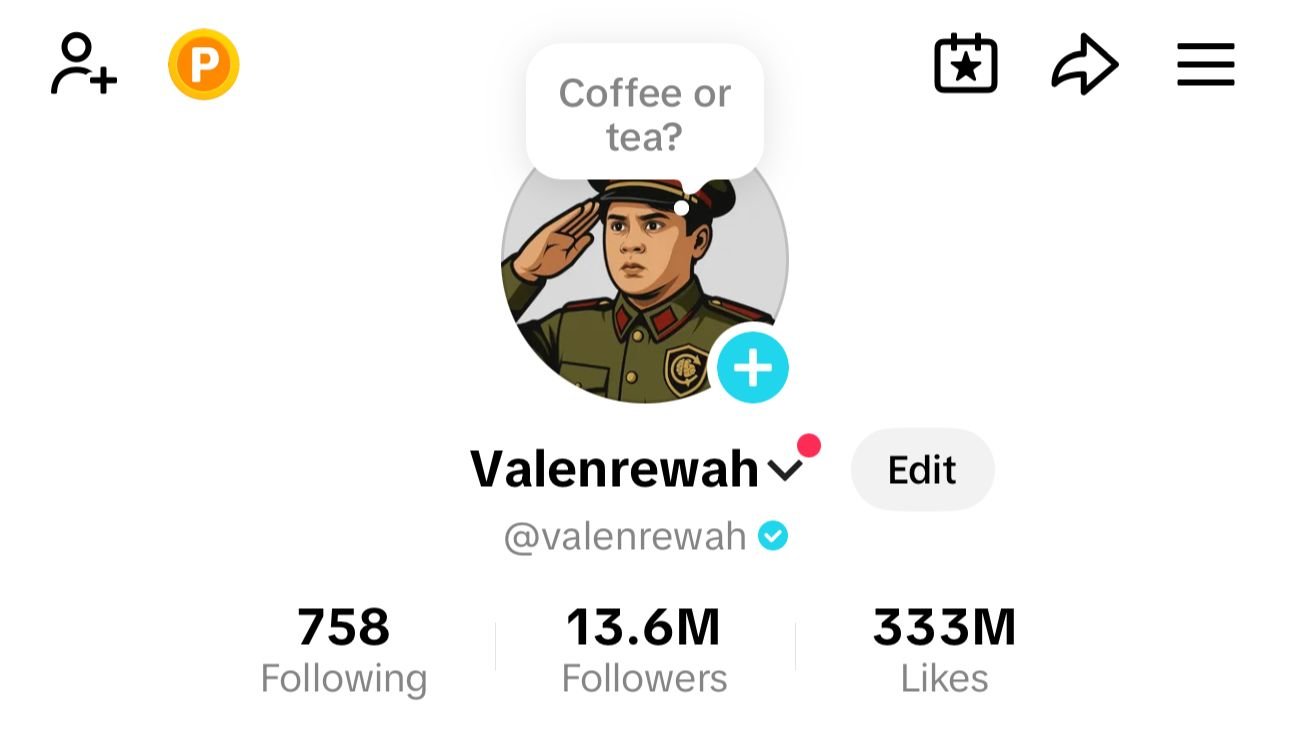Click the Edit profile button
Image resolution: width=1290 pixels, height=730 pixels.
coord(922,470)
